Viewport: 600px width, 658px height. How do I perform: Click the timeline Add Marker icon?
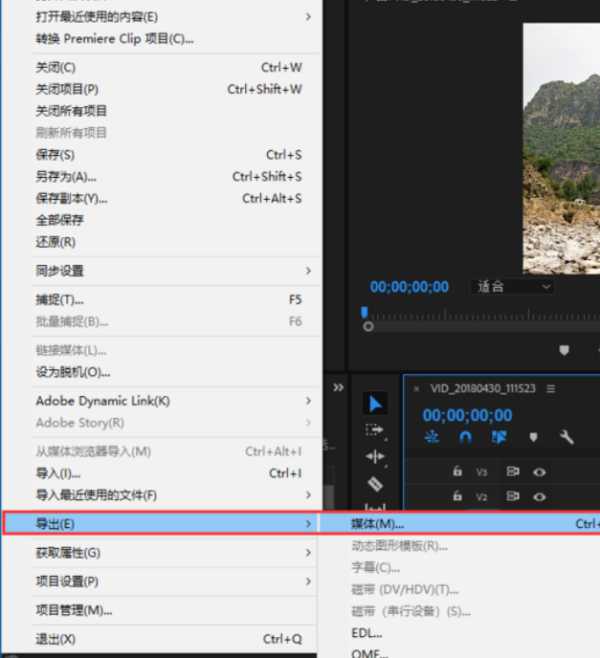533,437
